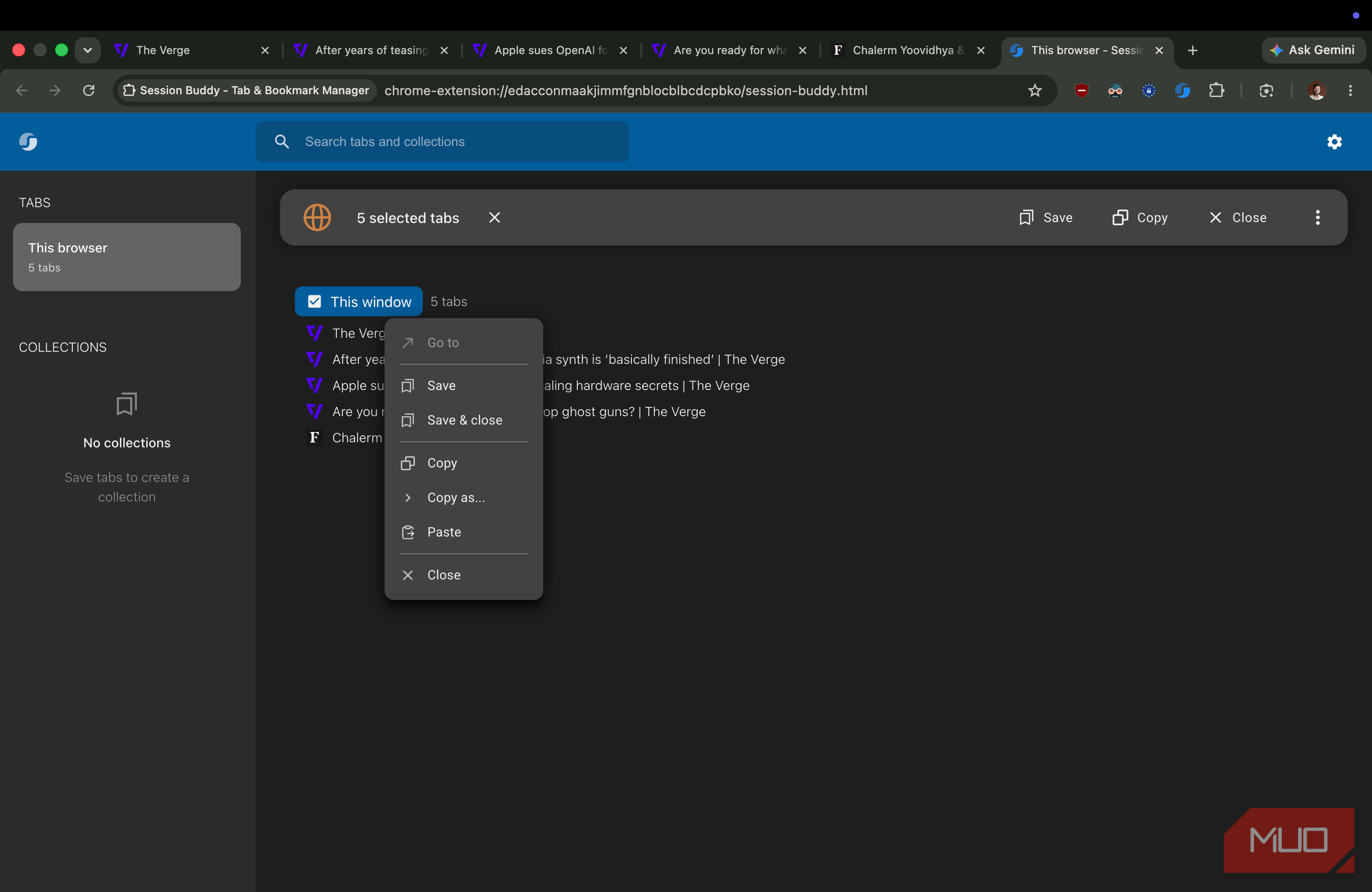Close selected tabs via top Close button
This screenshot has height=892, width=1372.
(x=1238, y=217)
